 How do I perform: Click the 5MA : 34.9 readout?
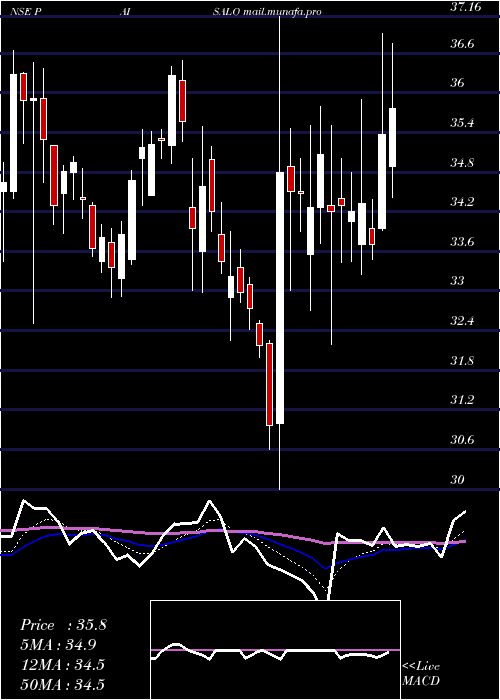(58, 645)
